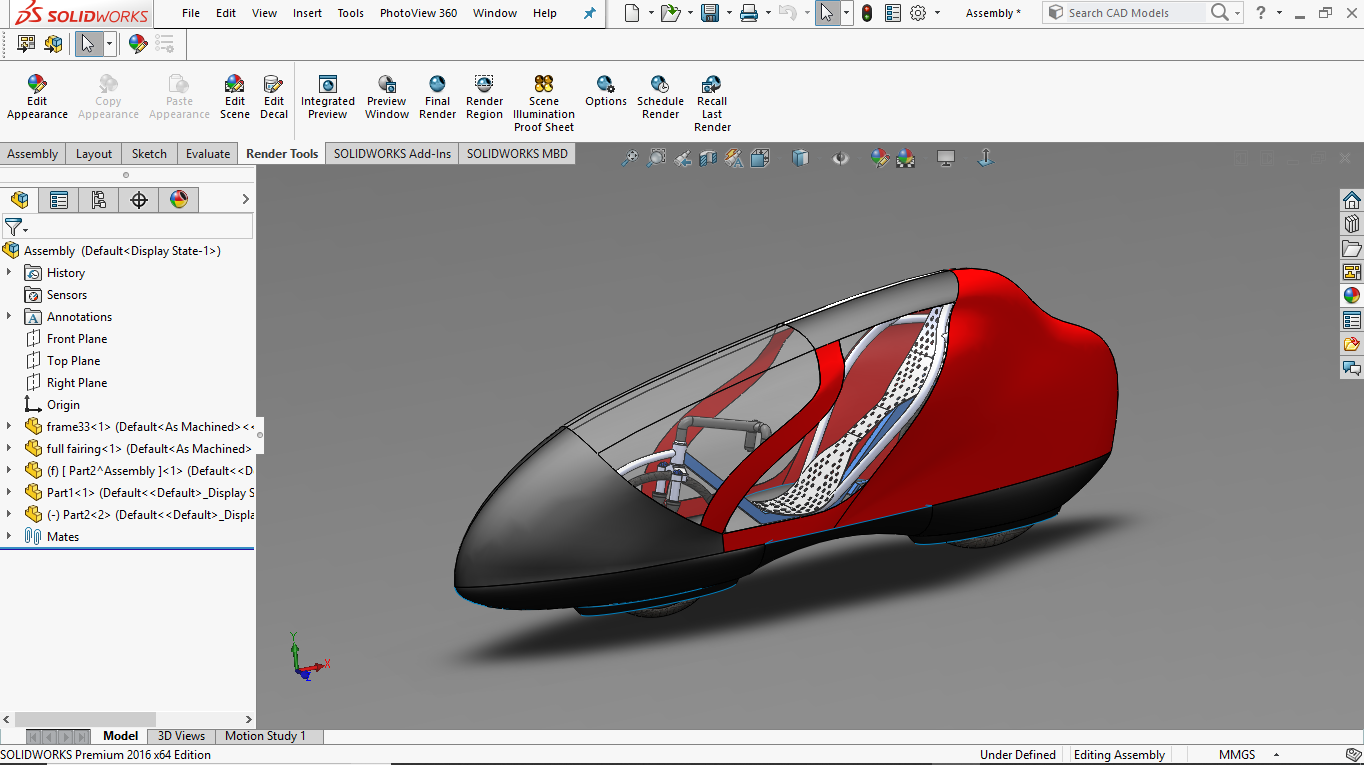Open the ConfigurationManager tab
Image resolution: width=1364 pixels, height=765 pixels.
point(99,200)
